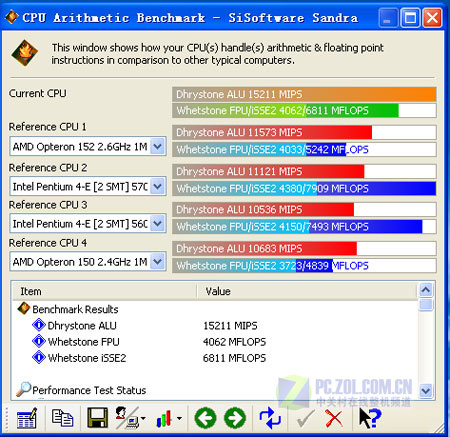The image size is (450, 437).
Task: Click the Current CPU label
Action: point(38,93)
